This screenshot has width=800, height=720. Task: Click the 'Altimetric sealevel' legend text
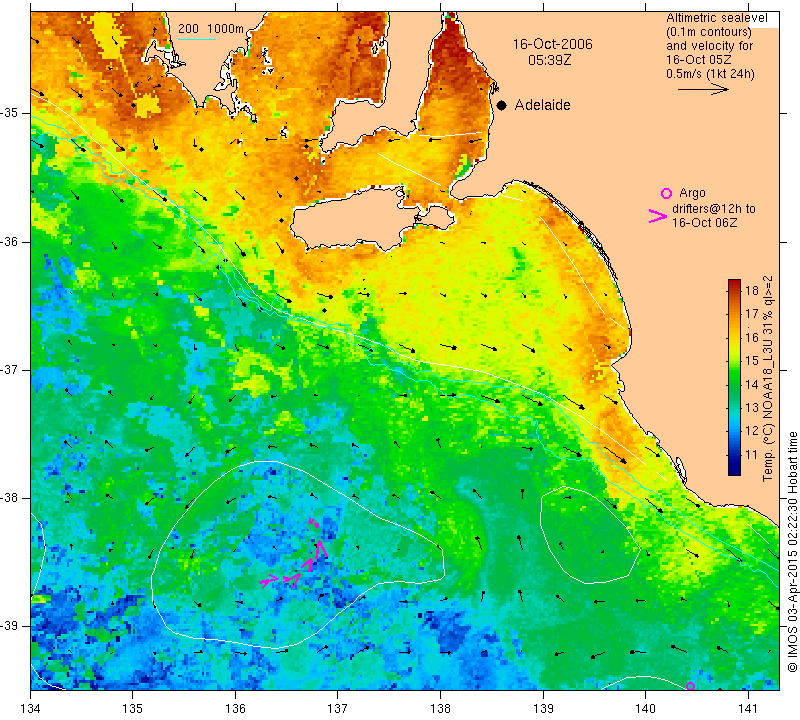717,18
